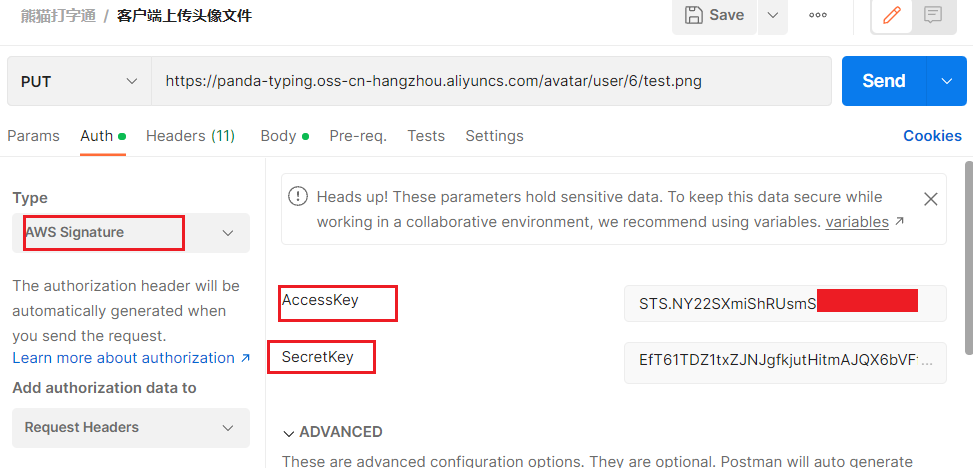Open the Pre-req. tab
973x468 pixels.
(358, 136)
